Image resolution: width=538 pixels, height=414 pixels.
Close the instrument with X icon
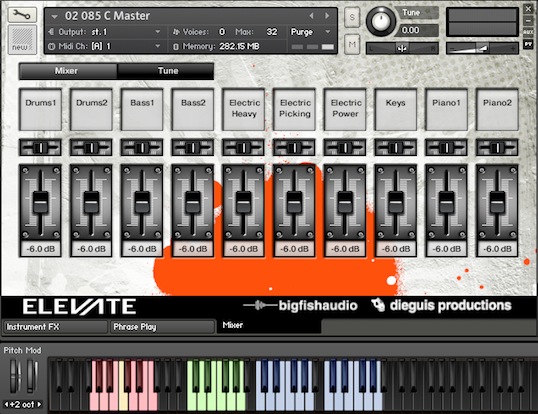click(x=528, y=9)
